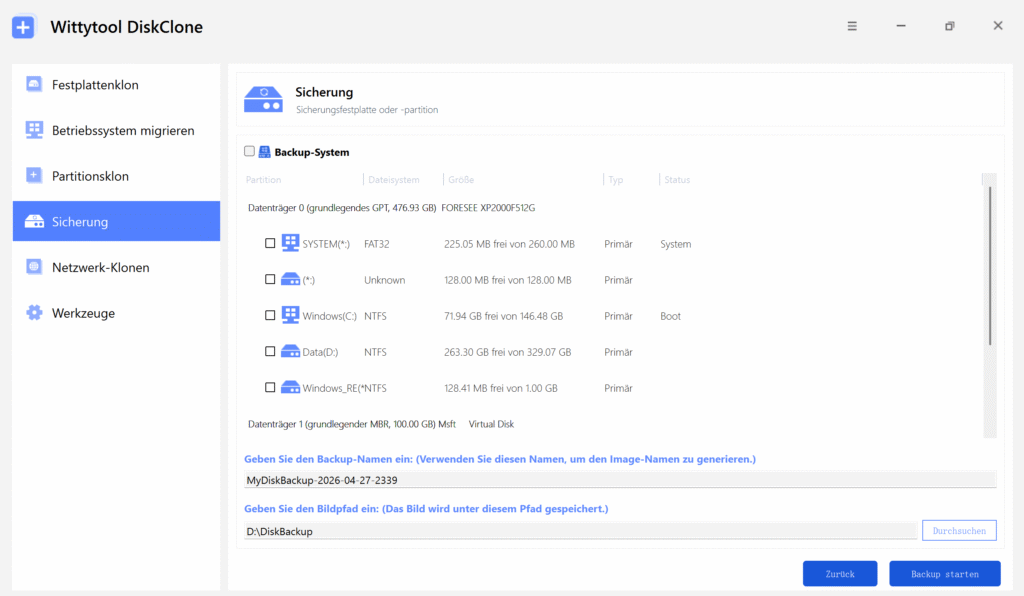Image resolution: width=1024 pixels, height=596 pixels.
Task: Click the Festplattenklon sidebar icon
Action: [x=34, y=84]
